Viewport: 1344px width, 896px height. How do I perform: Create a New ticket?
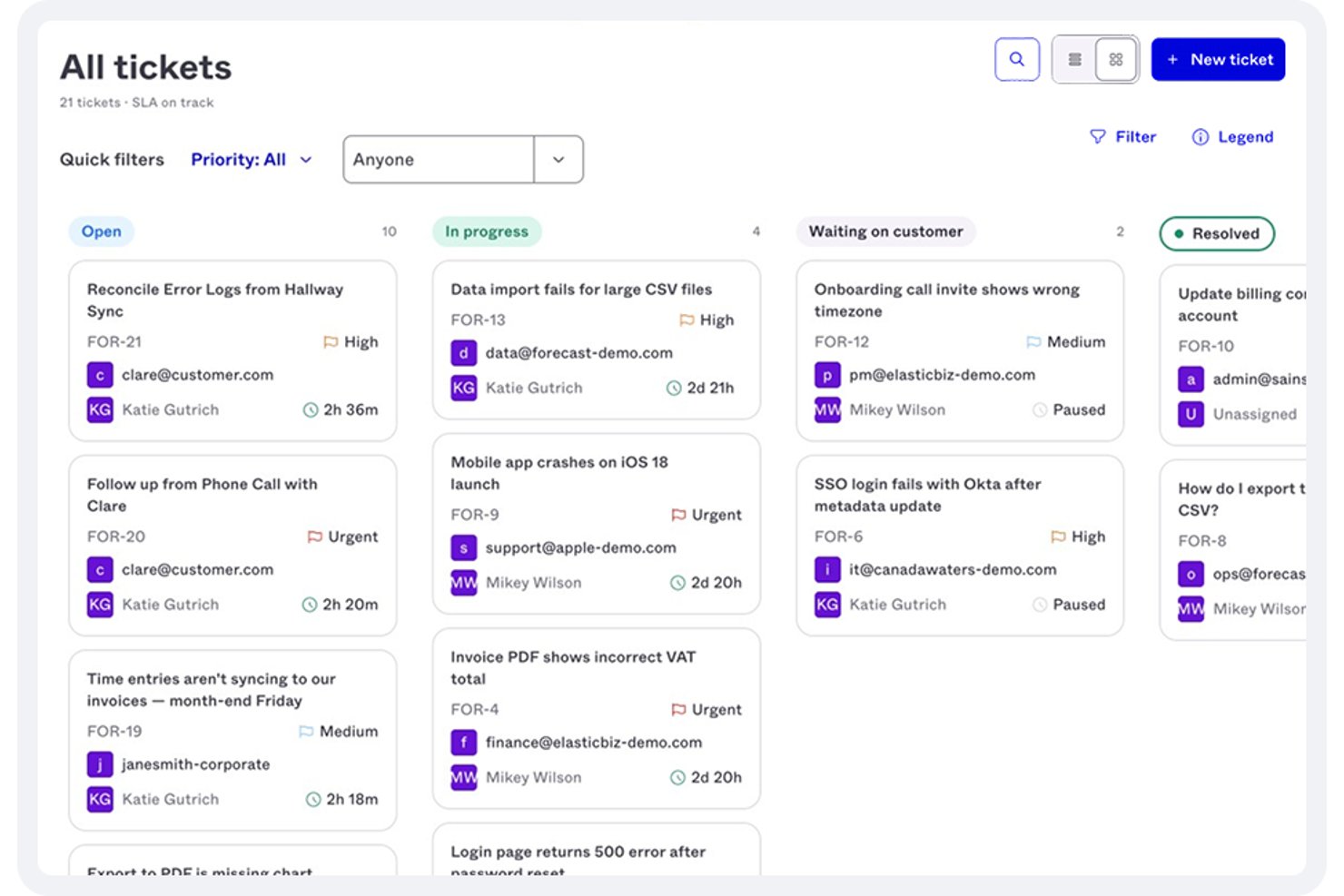click(1218, 60)
